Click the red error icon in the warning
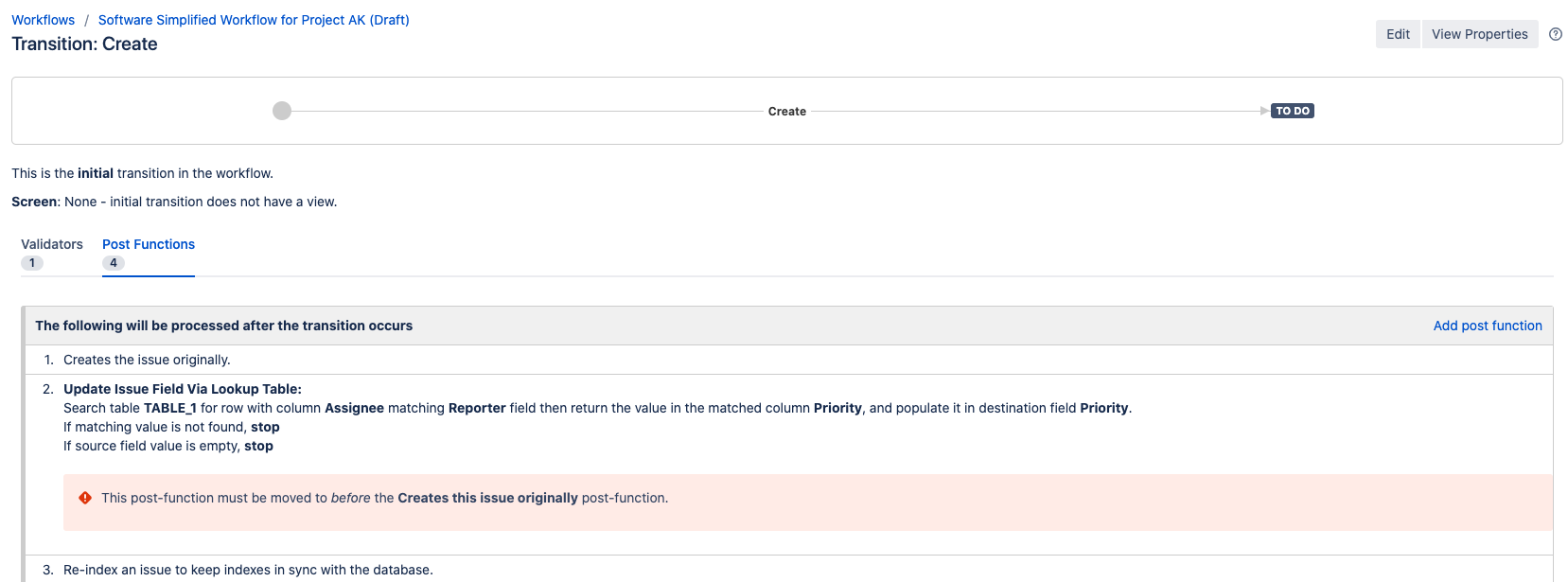The height and width of the screenshot is (582, 1568). pos(85,498)
